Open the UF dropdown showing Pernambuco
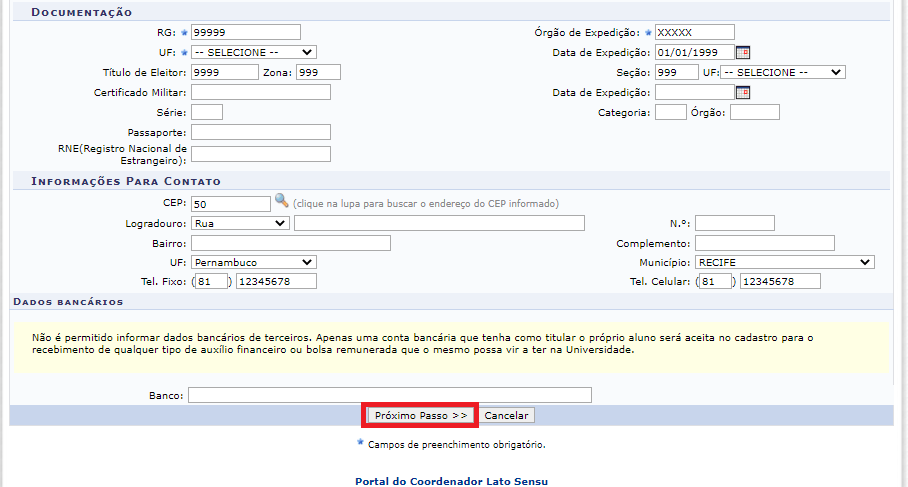Image resolution: width=908 pixels, height=487 pixels. (x=253, y=262)
